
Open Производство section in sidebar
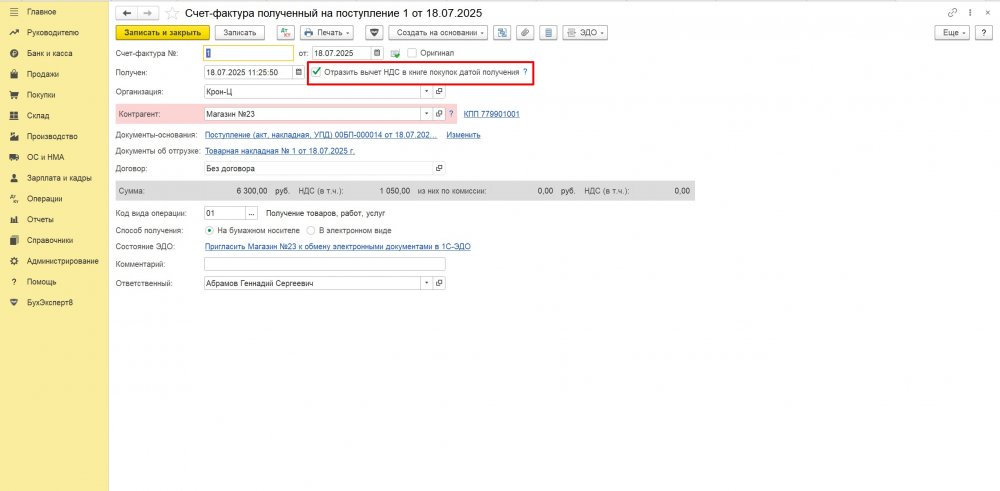[x=52, y=136]
